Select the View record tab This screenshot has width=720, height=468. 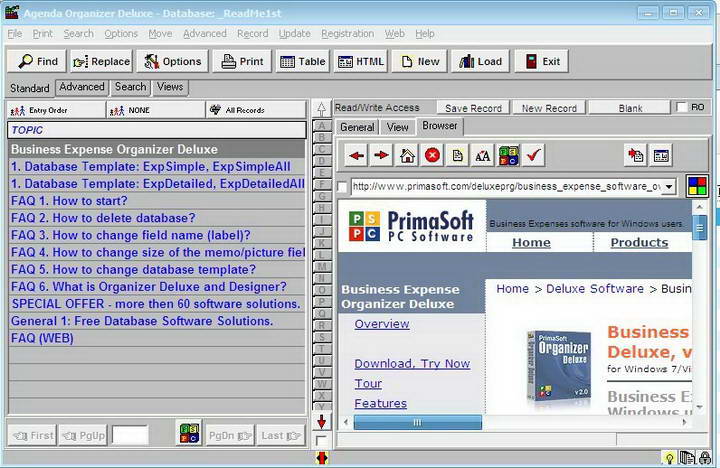click(398, 127)
